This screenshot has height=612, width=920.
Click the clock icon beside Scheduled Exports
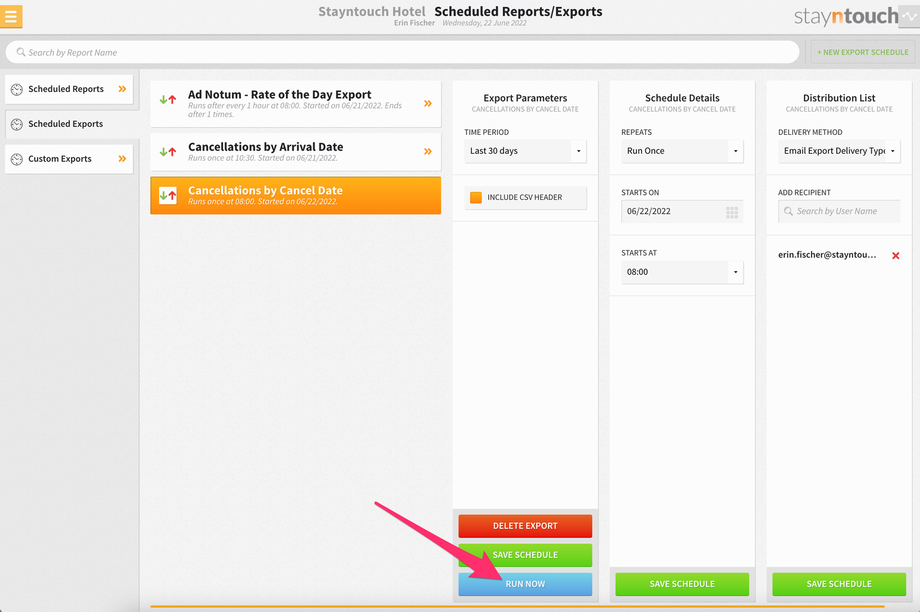pyautogui.click(x=17, y=124)
